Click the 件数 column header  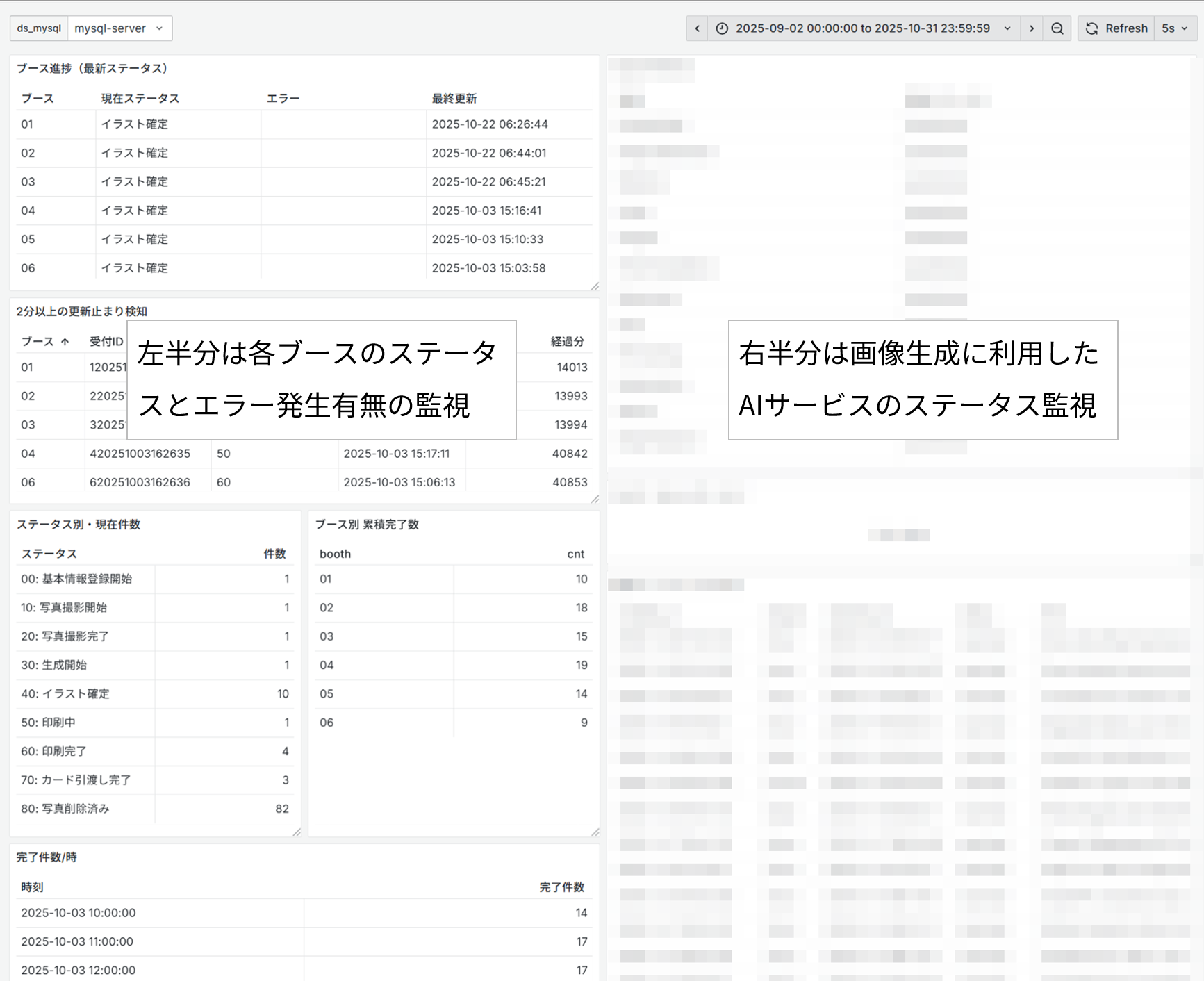pyautogui.click(x=274, y=554)
